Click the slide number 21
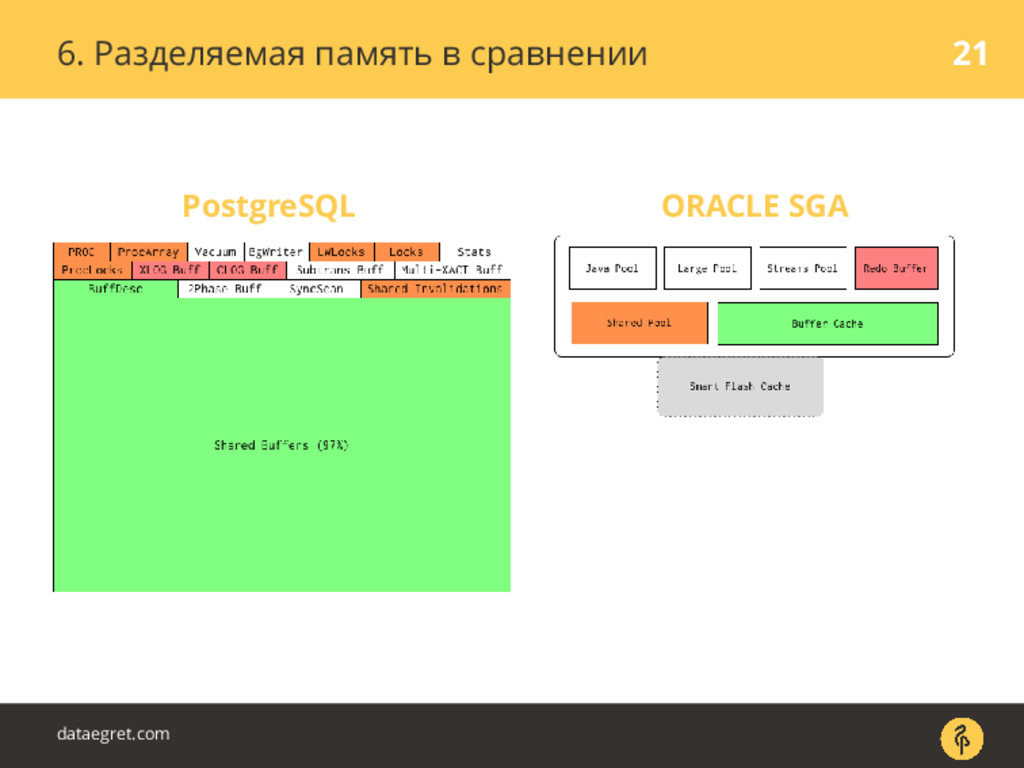The height and width of the screenshot is (768, 1024). pos(969,54)
